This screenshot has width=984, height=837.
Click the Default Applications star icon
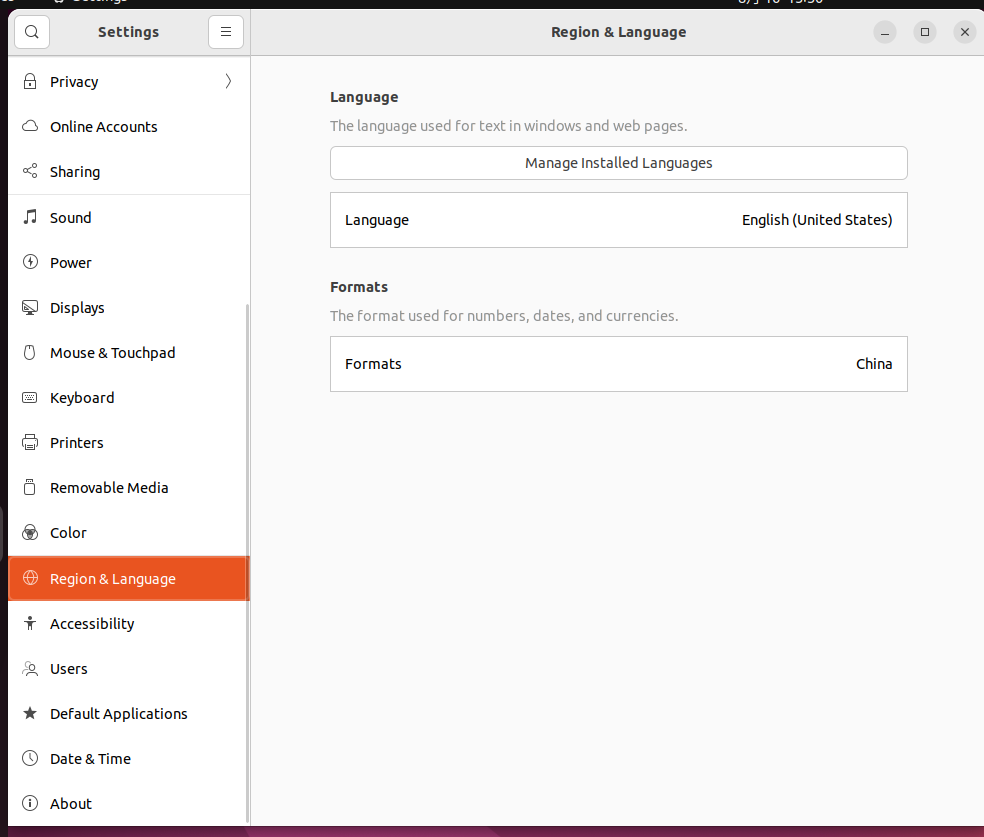pyautogui.click(x=30, y=714)
